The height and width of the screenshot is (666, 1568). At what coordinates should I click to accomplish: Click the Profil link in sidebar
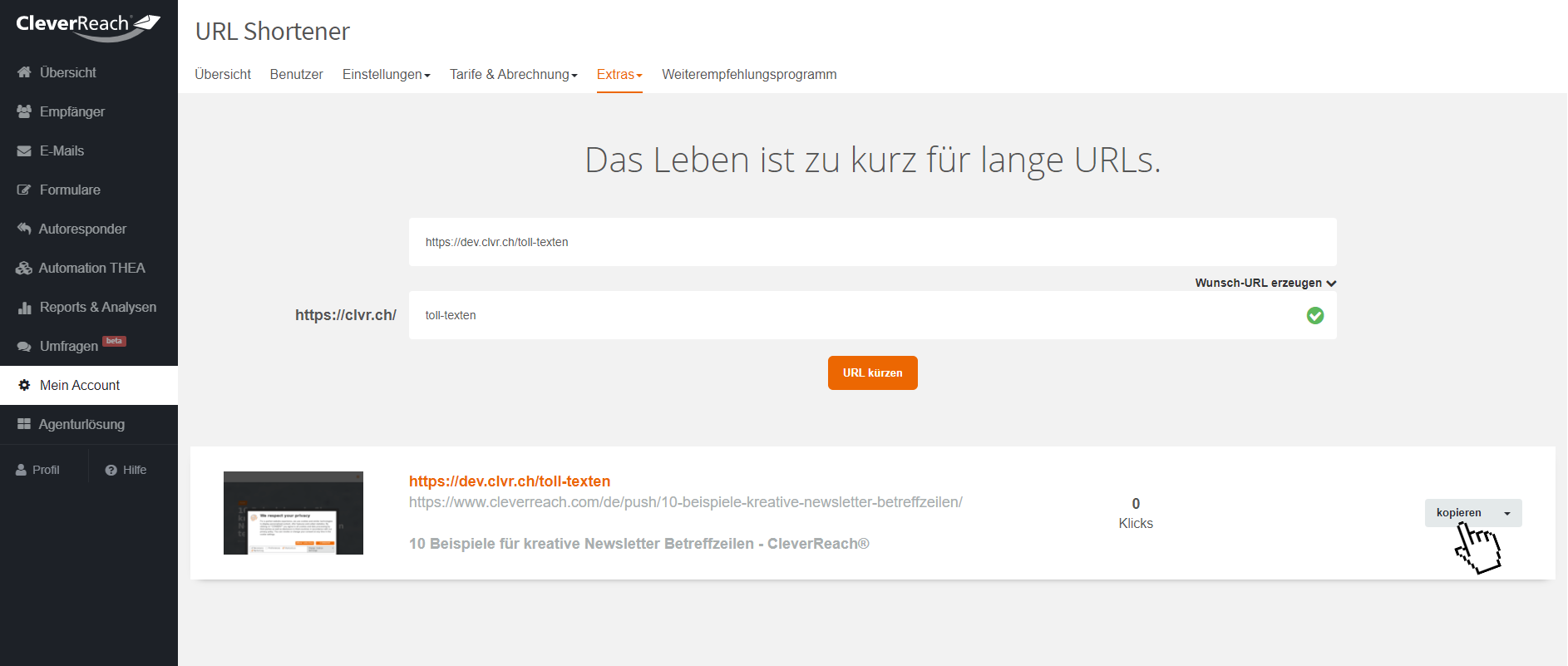tap(38, 470)
